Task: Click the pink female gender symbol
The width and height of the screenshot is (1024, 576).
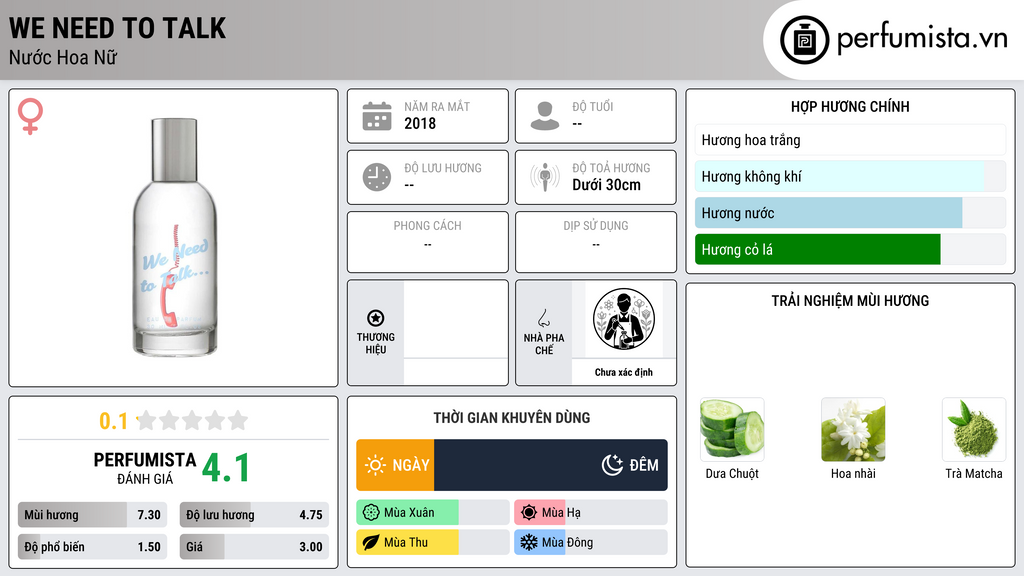Action: click(30, 116)
